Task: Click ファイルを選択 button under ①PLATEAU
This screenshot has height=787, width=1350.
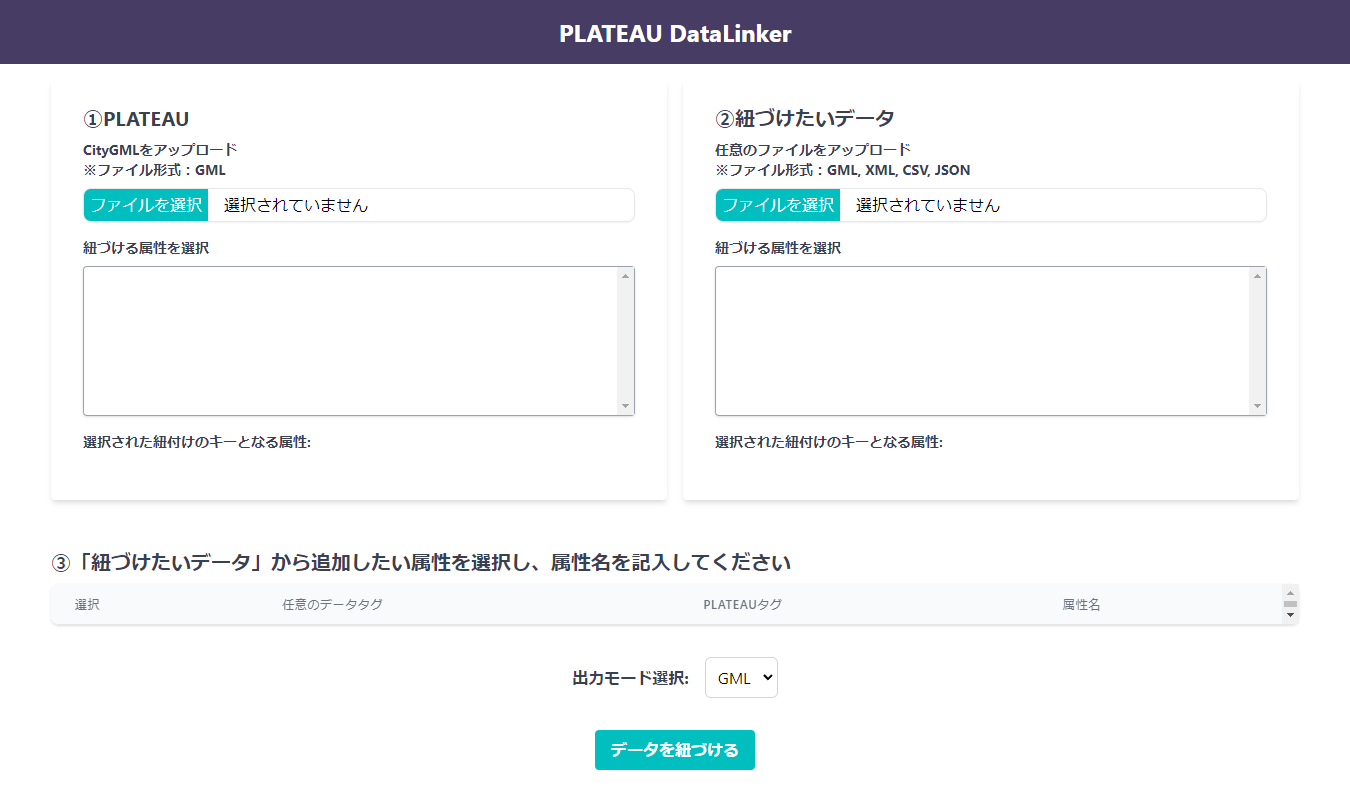Action: pos(146,205)
